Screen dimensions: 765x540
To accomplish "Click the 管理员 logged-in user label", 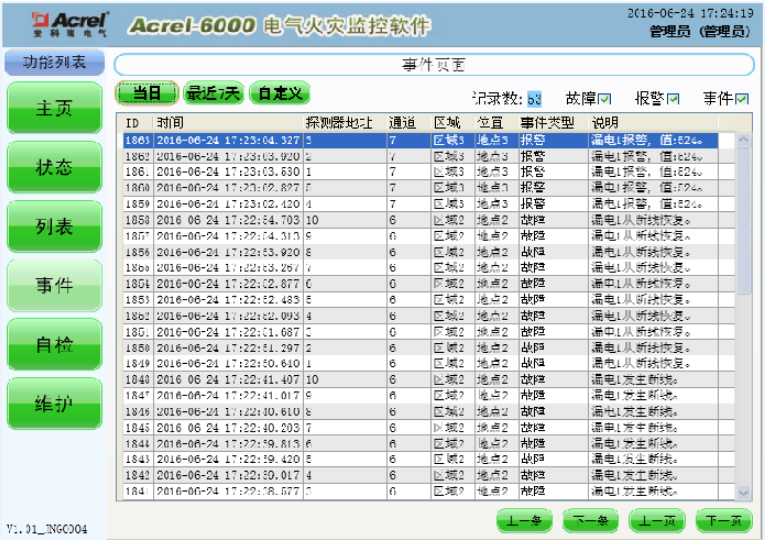I will [700, 32].
